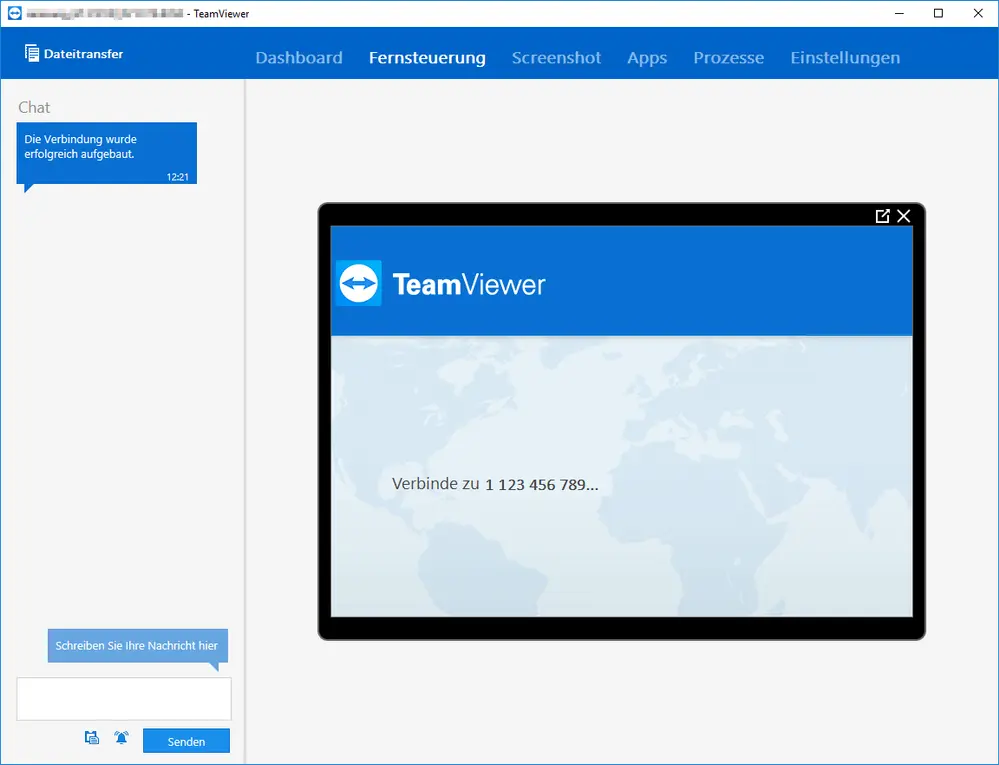The image size is (999, 765).
Task: Click the chat message input field
Action: (124, 699)
